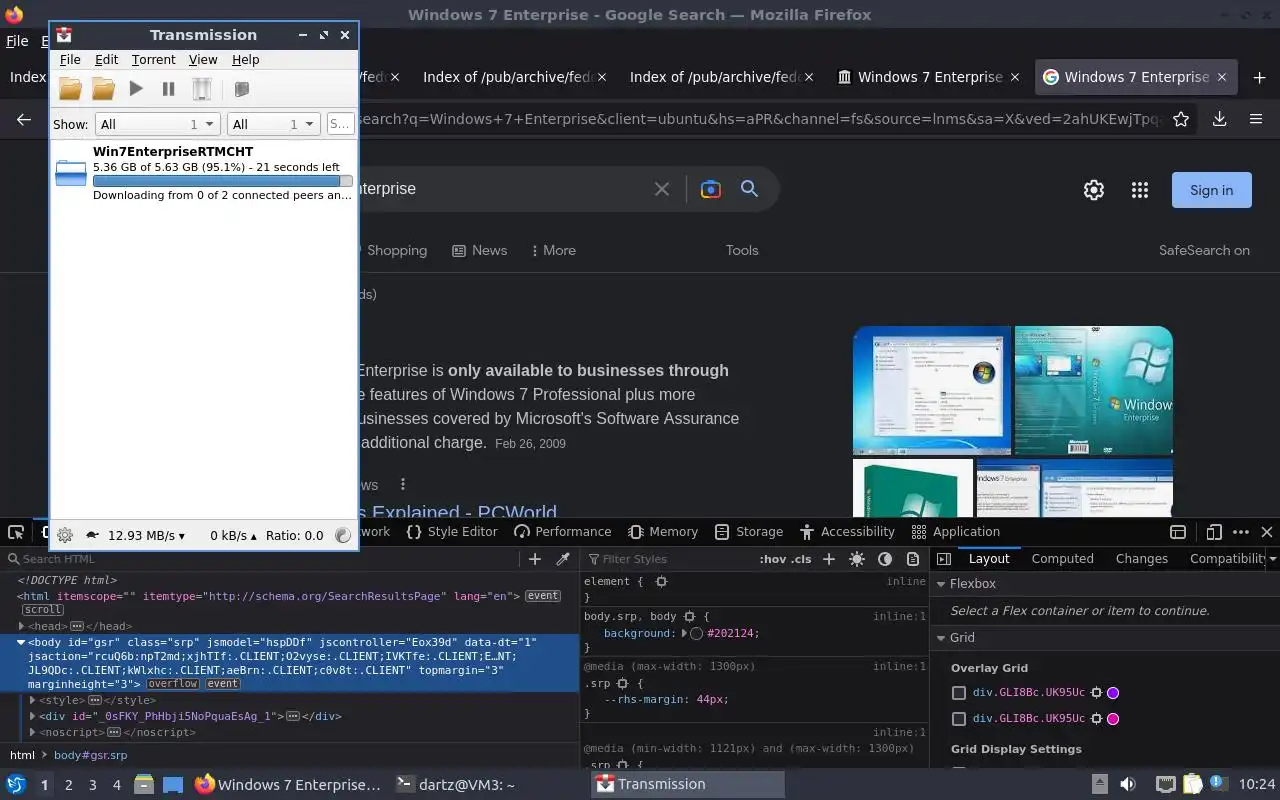Grab page color with eyedropper icon

click(563, 559)
